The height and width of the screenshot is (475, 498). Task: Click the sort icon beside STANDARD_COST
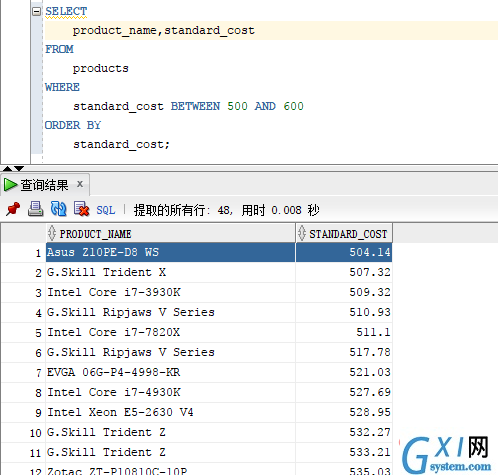[x=302, y=233]
